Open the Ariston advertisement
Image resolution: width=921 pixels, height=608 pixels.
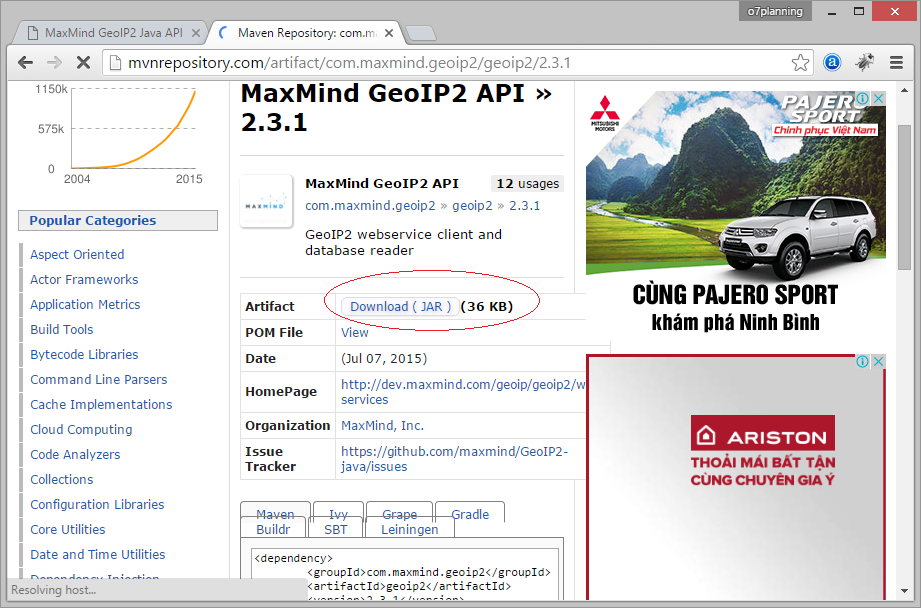click(x=735, y=477)
